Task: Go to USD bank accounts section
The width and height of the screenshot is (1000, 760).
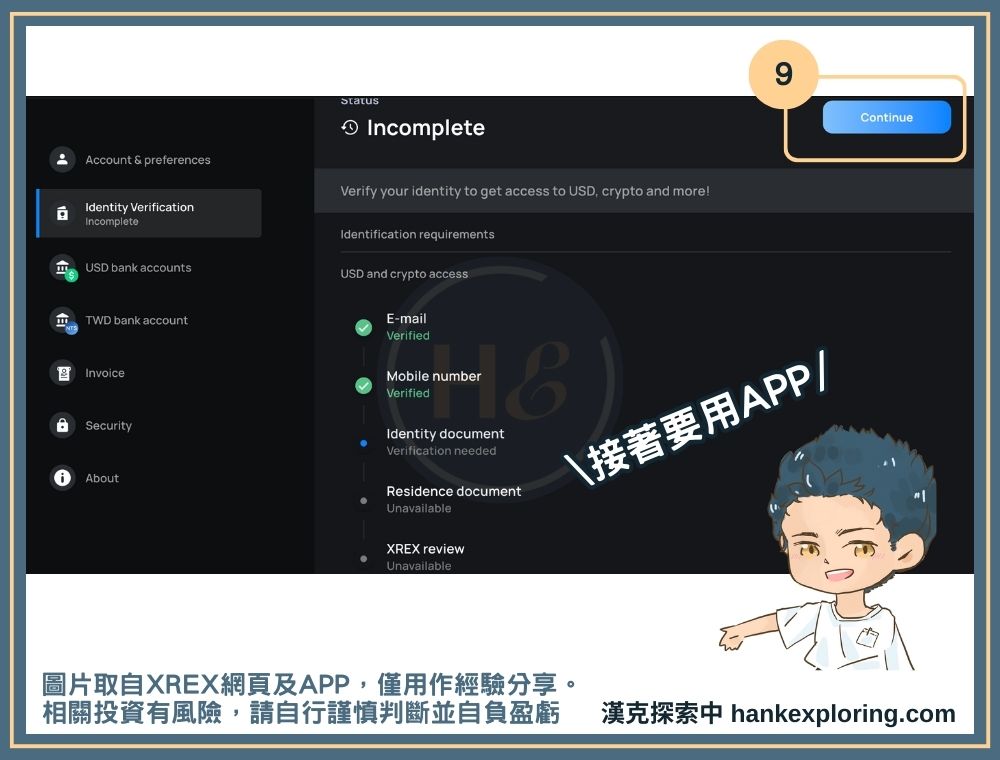Action: [138, 268]
